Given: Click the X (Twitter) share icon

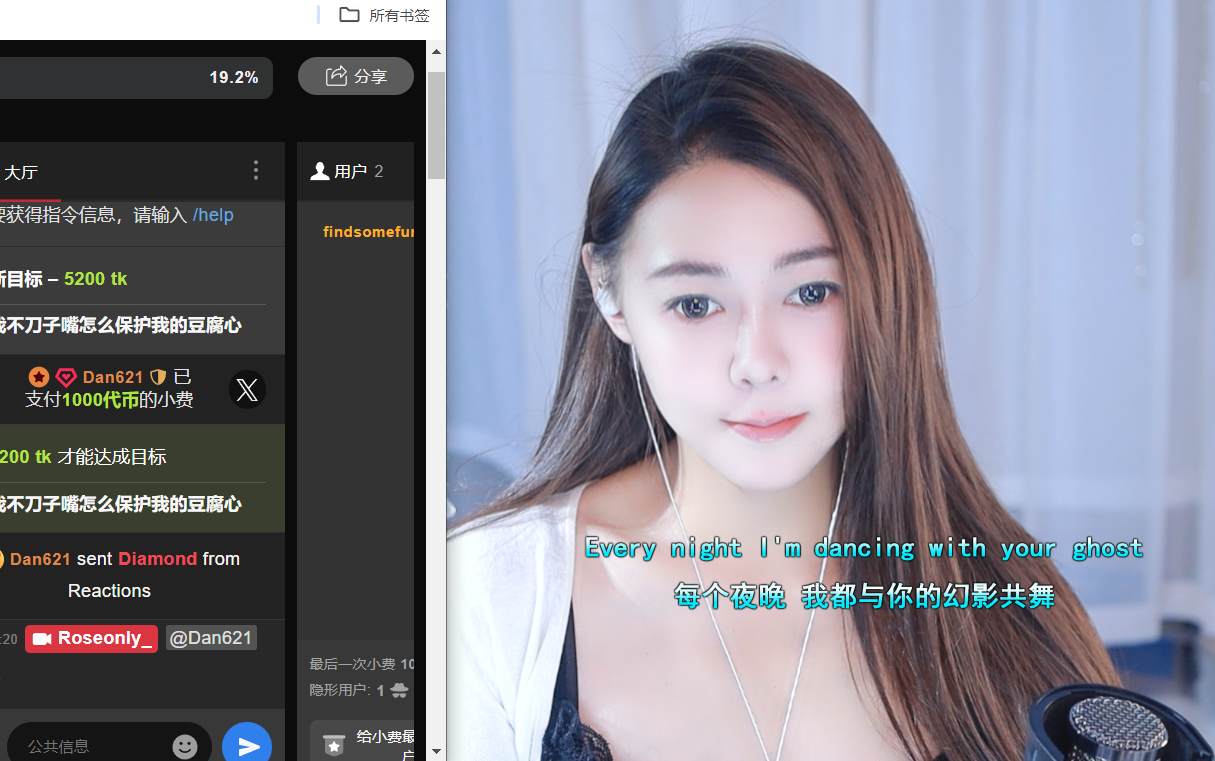Looking at the screenshot, I should [247, 389].
